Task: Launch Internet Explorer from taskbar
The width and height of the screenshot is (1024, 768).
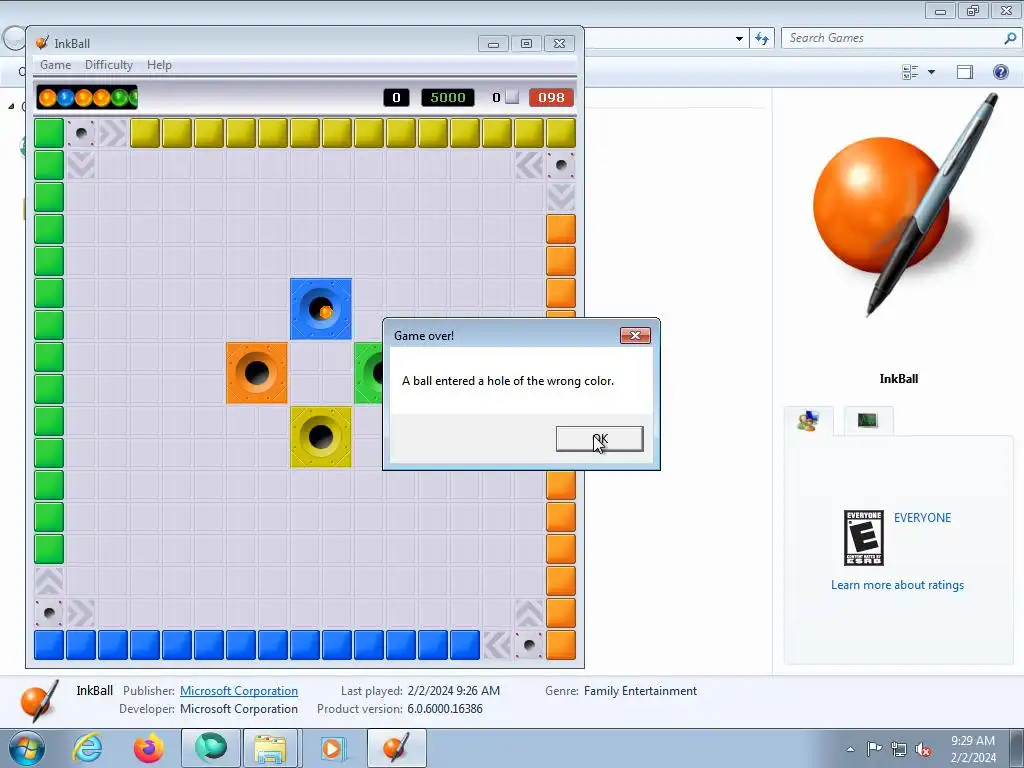Action: (88, 748)
